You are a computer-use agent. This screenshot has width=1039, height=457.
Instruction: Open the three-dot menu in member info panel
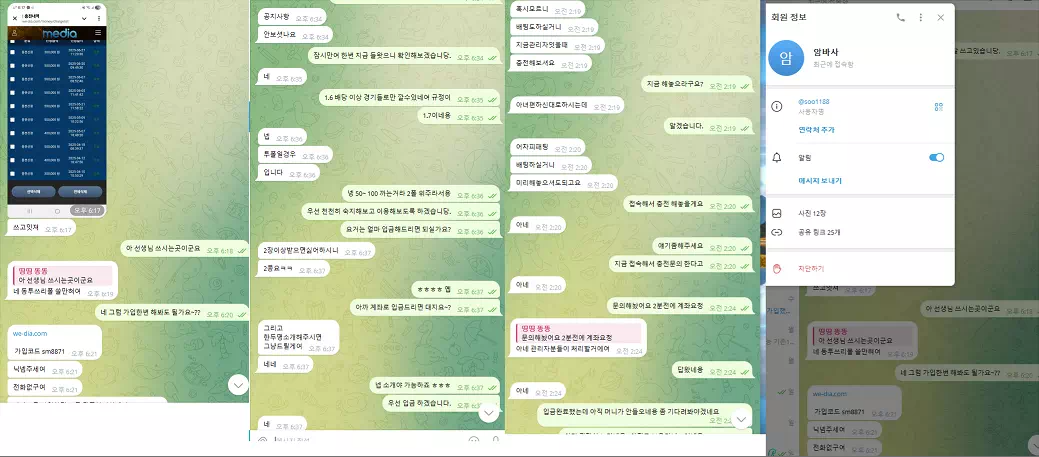pos(920,18)
